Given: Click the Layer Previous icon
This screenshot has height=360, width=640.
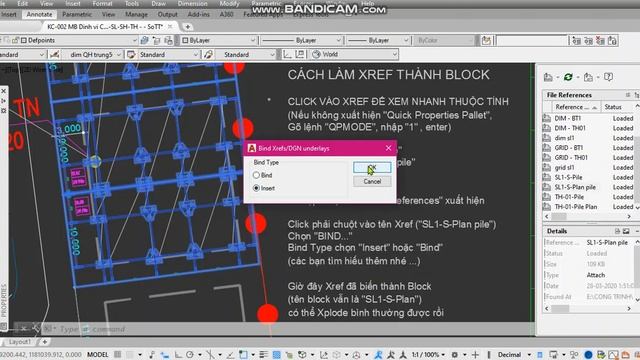Looking at the screenshot, I should (x=157, y=40).
